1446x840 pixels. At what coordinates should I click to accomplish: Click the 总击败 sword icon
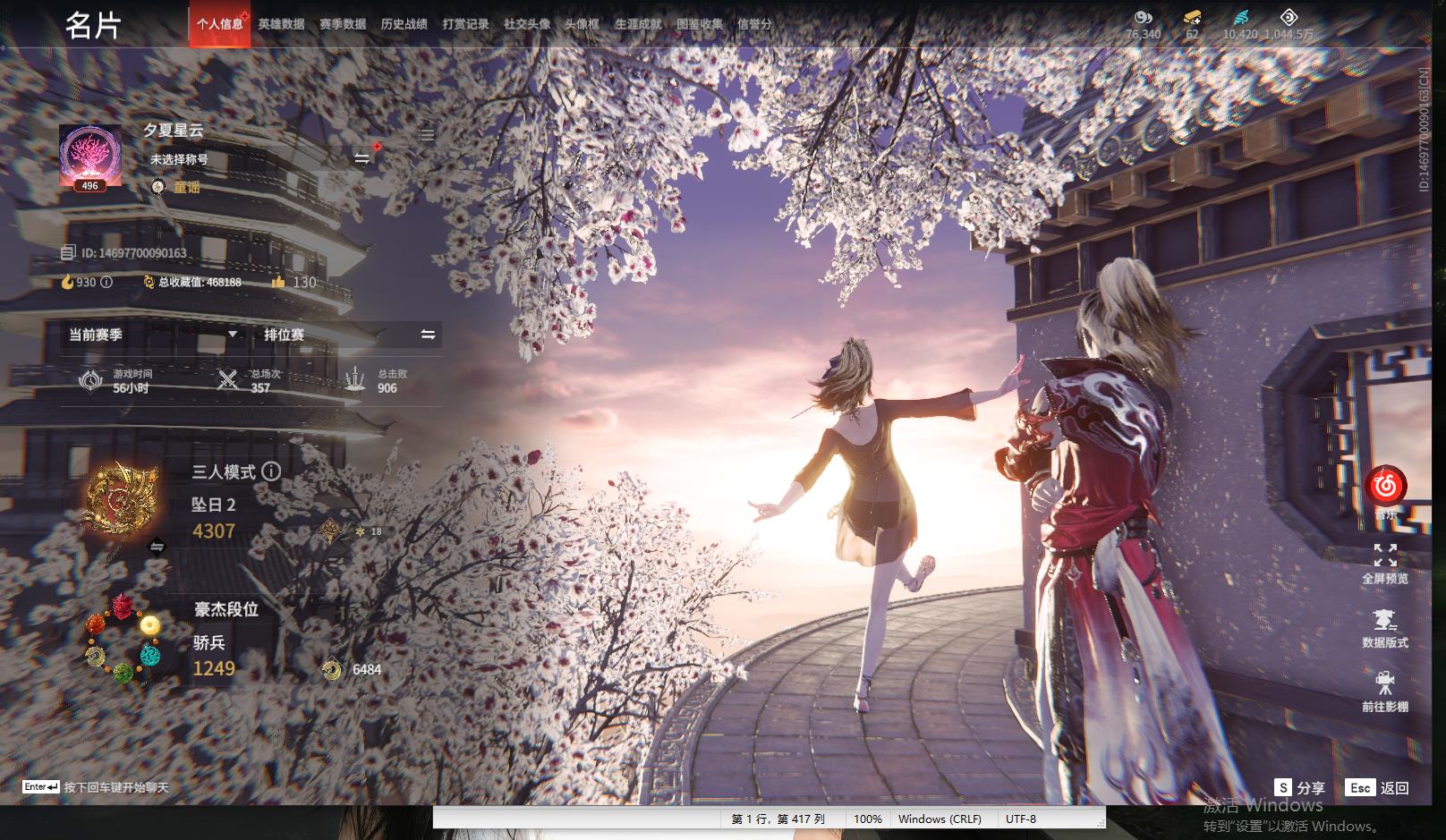click(355, 380)
